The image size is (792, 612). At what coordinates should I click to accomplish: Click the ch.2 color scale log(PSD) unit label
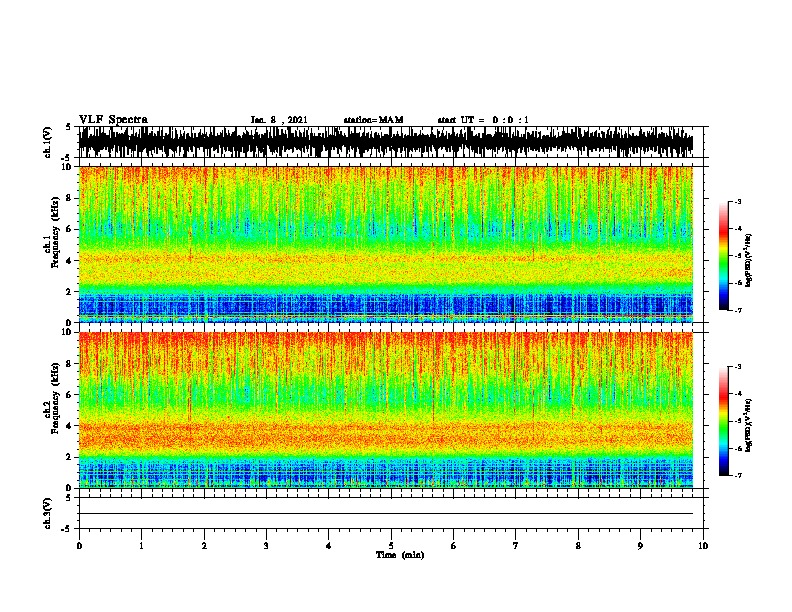[x=748, y=425]
